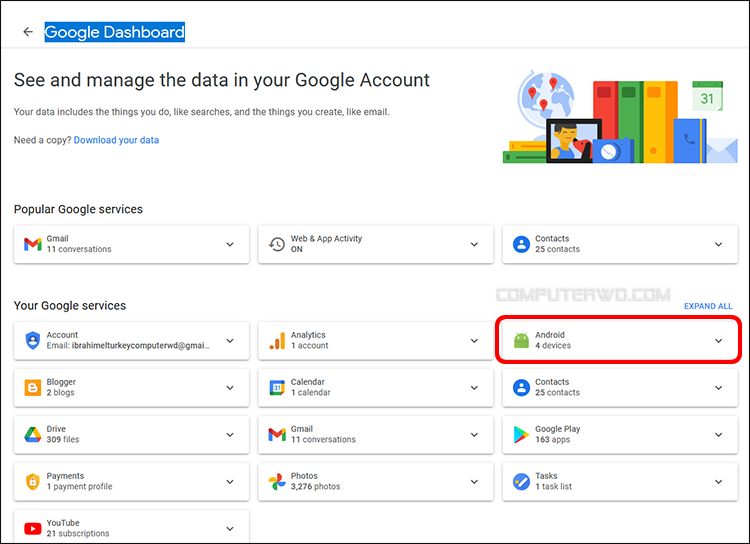Click the Analytics bar chart icon
The image size is (750, 544).
click(x=277, y=341)
